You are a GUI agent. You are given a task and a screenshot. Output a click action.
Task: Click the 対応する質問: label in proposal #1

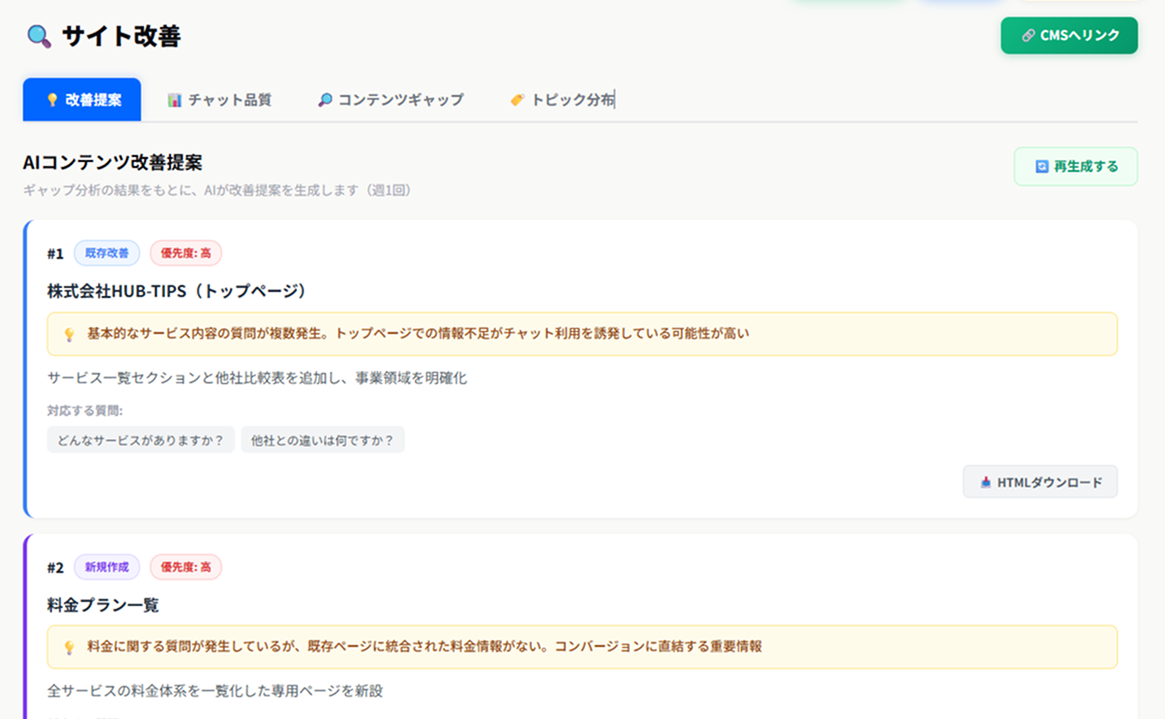85,410
